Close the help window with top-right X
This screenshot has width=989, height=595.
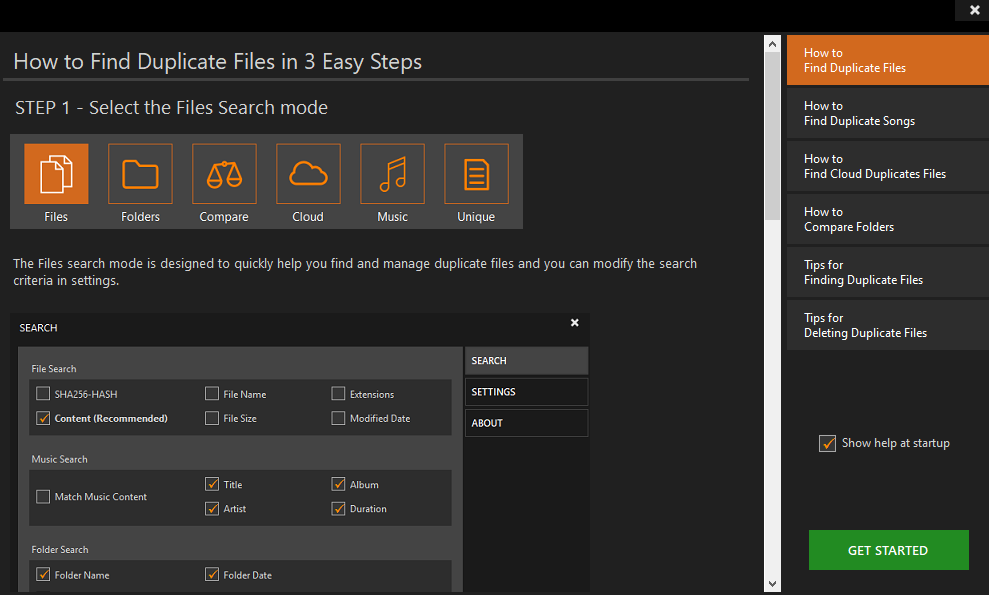pos(974,10)
